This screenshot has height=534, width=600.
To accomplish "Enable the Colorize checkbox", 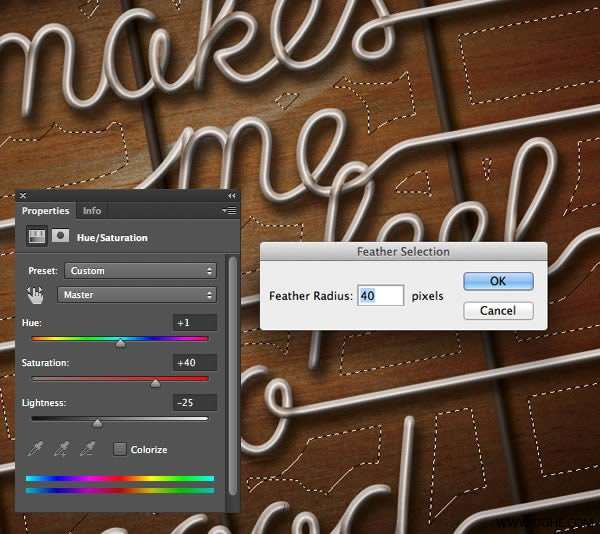I will tap(119, 449).
